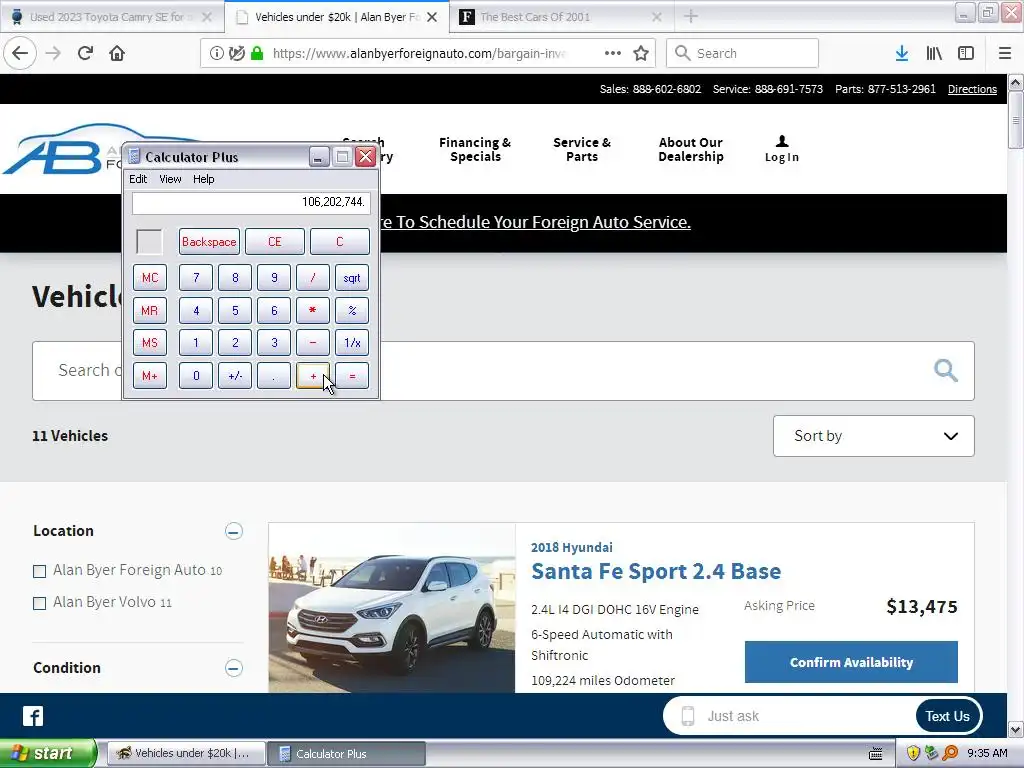The width and height of the screenshot is (1024, 768).
Task: Click the browser Forward arrow
Action: click(53, 53)
